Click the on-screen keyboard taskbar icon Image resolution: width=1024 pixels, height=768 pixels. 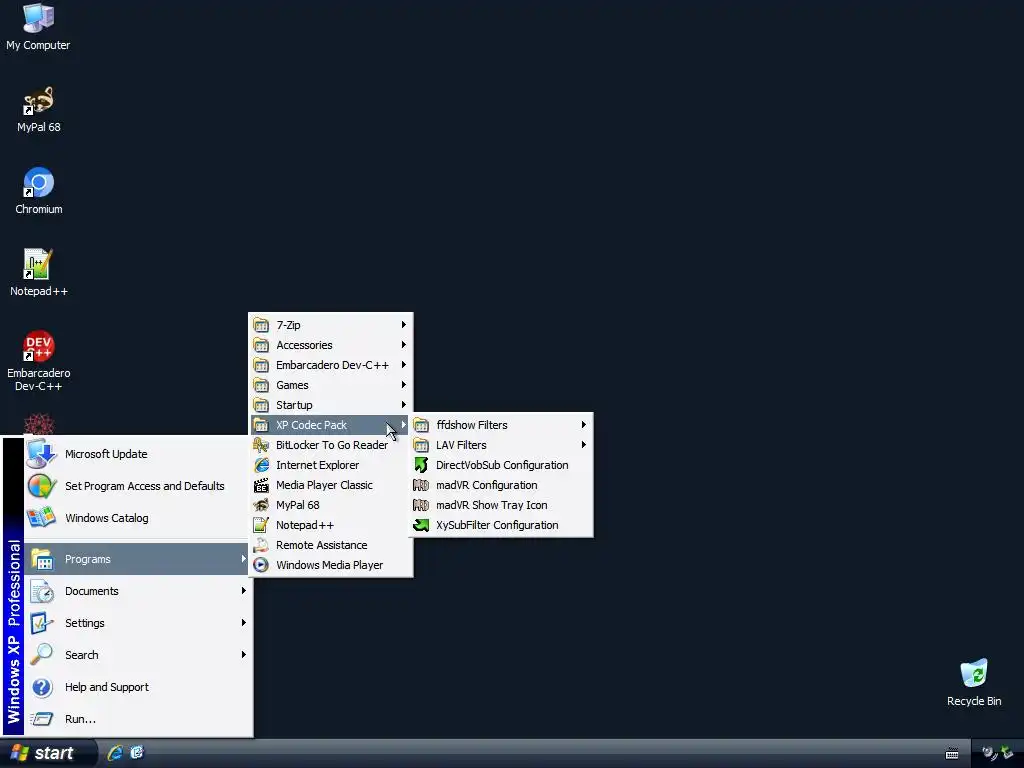click(952, 754)
